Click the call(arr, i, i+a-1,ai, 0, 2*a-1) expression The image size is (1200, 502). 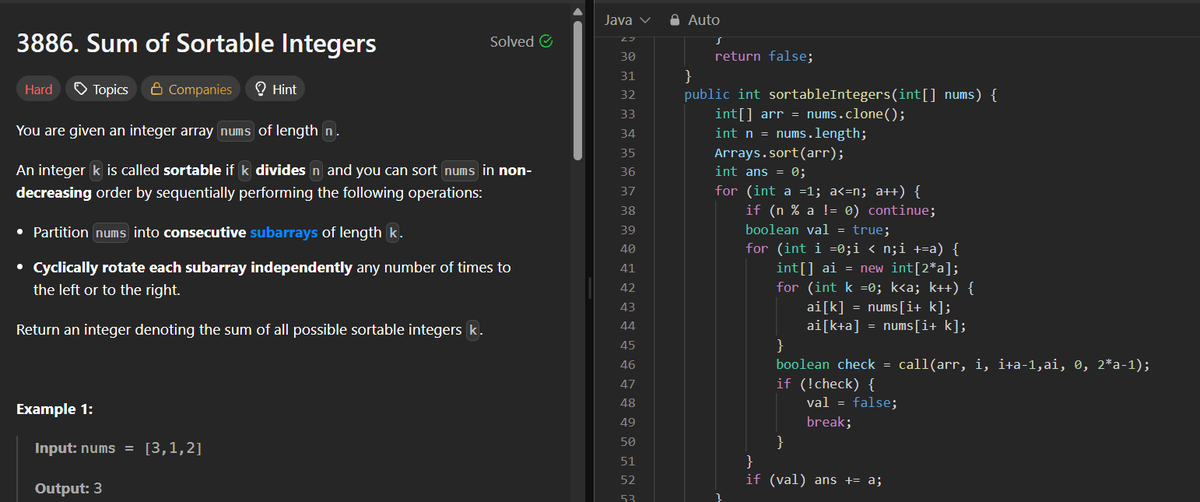(x=1022, y=364)
